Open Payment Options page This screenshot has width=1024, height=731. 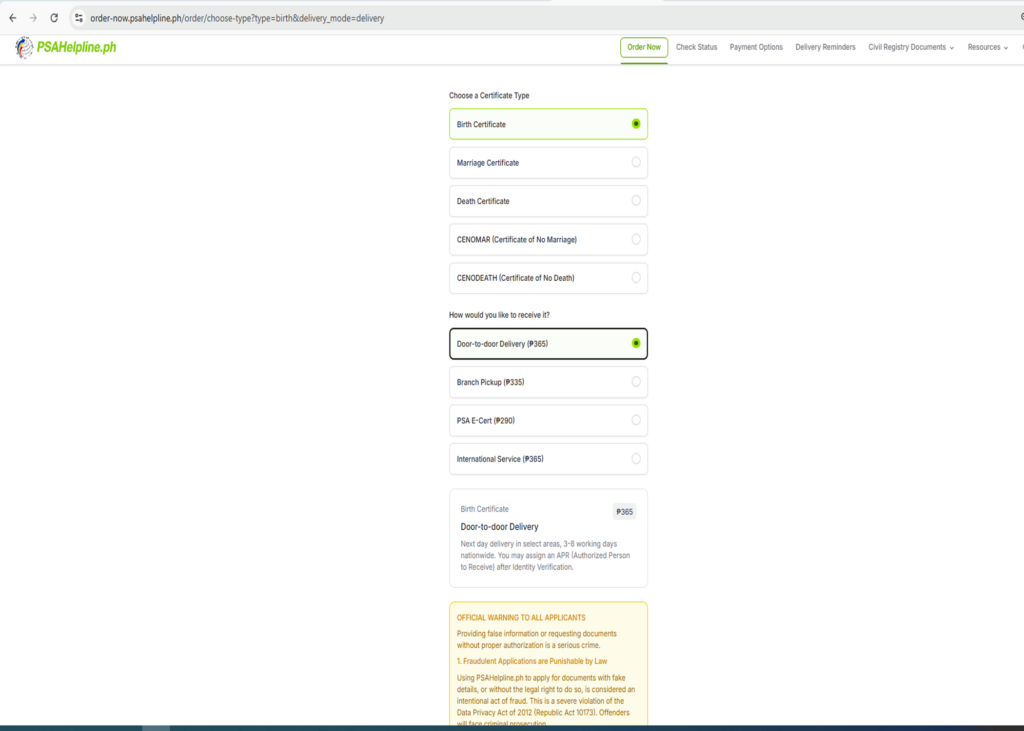[x=756, y=47]
